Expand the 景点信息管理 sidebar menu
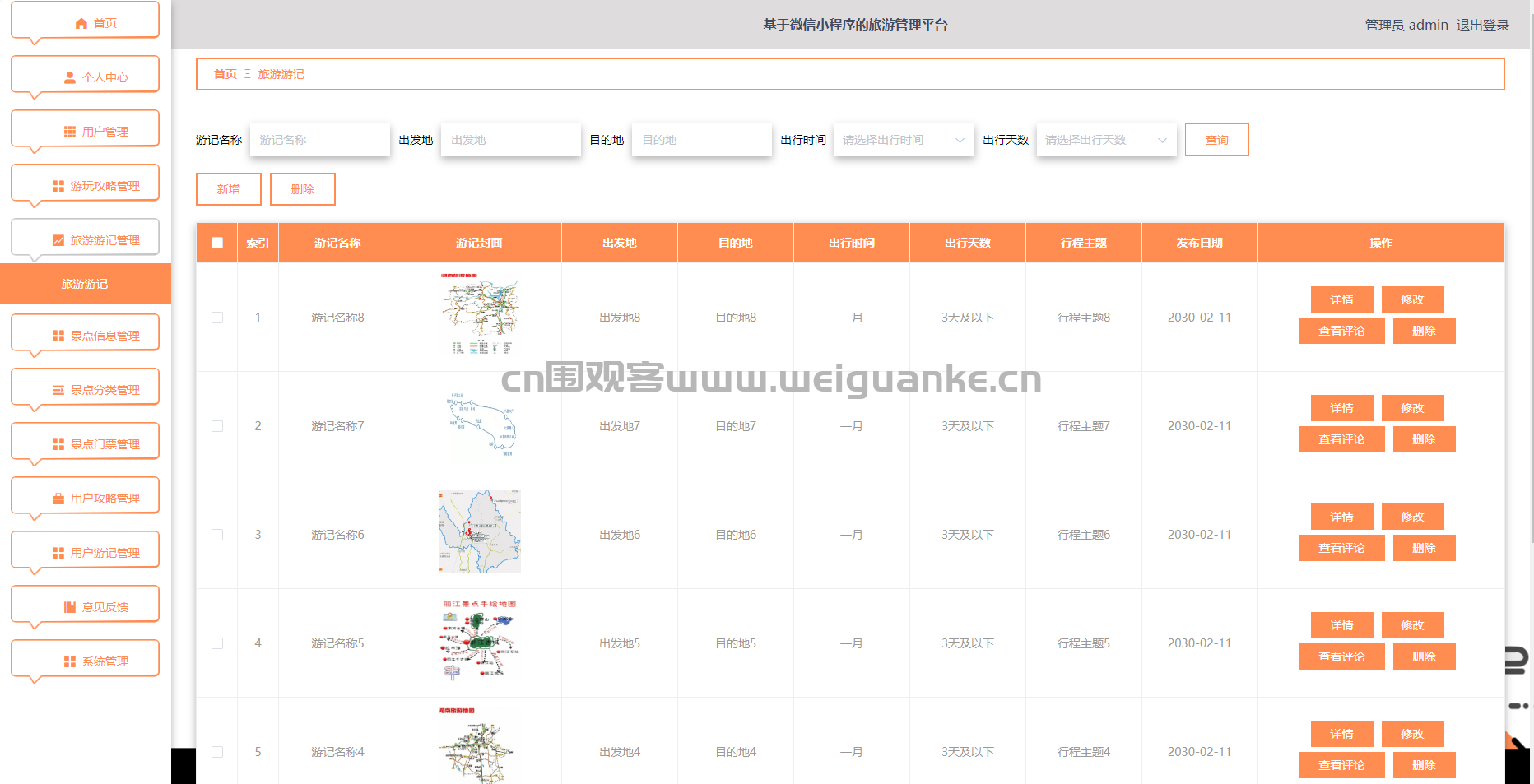 86,336
